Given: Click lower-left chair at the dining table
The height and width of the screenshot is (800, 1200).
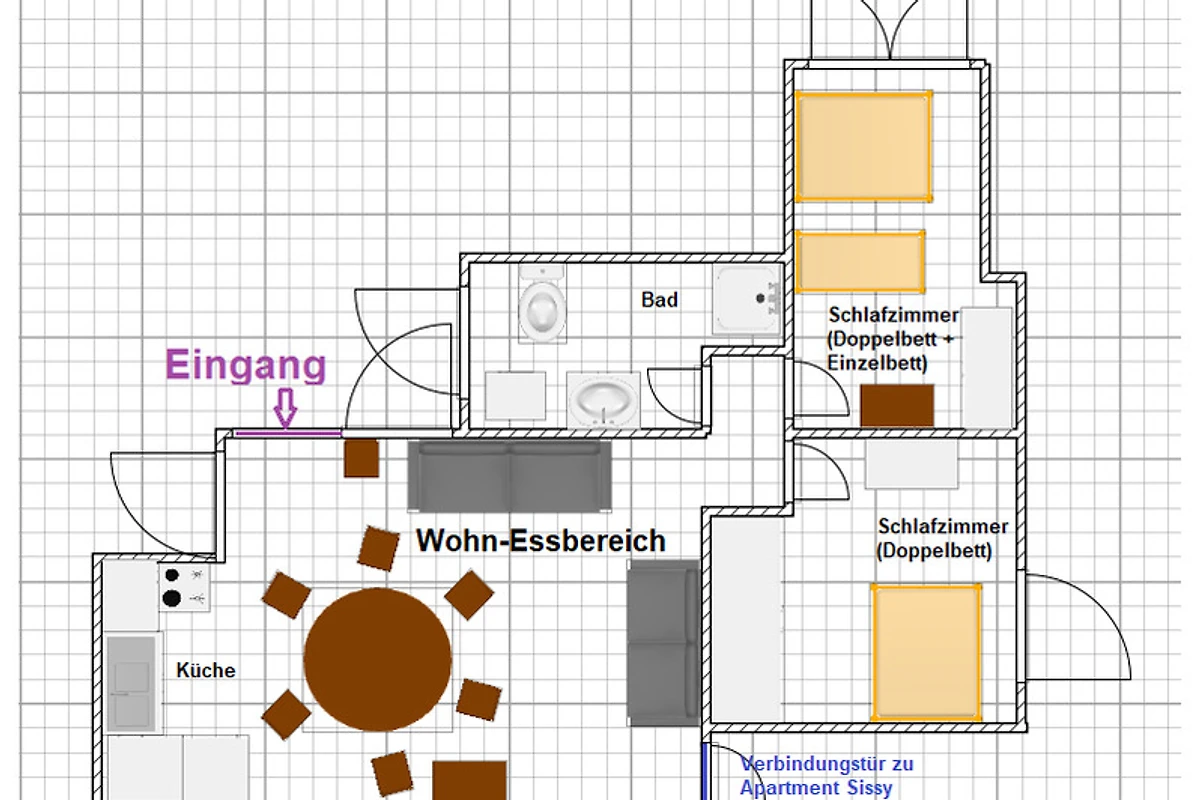Looking at the screenshot, I should click(287, 714).
